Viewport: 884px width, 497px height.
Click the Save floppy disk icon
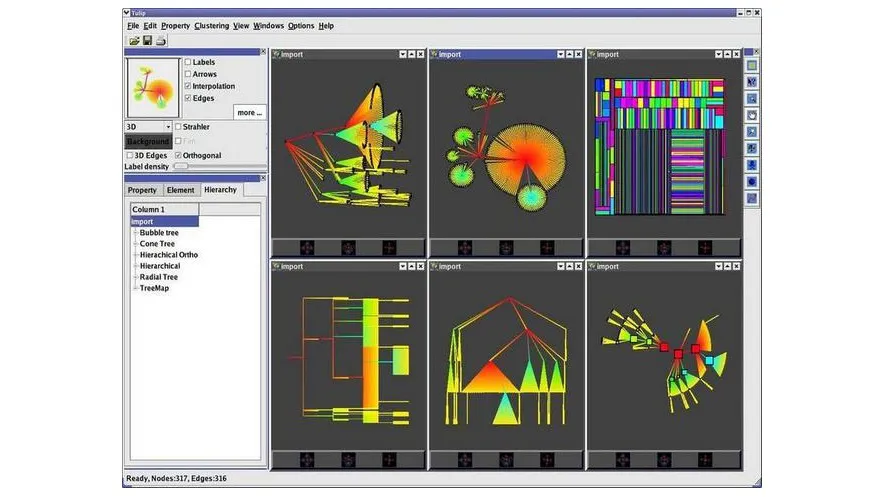pyautogui.click(x=147, y=41)
